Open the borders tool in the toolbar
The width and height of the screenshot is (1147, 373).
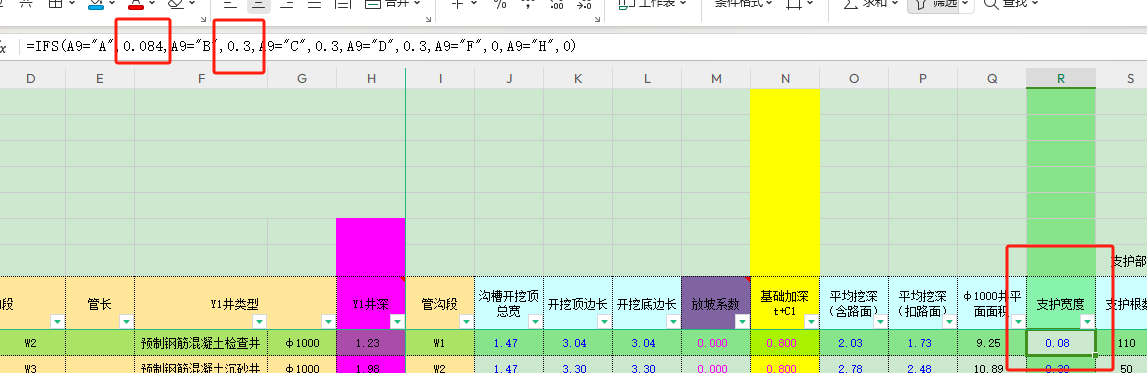pyautogui.click(x=55, y=4)
